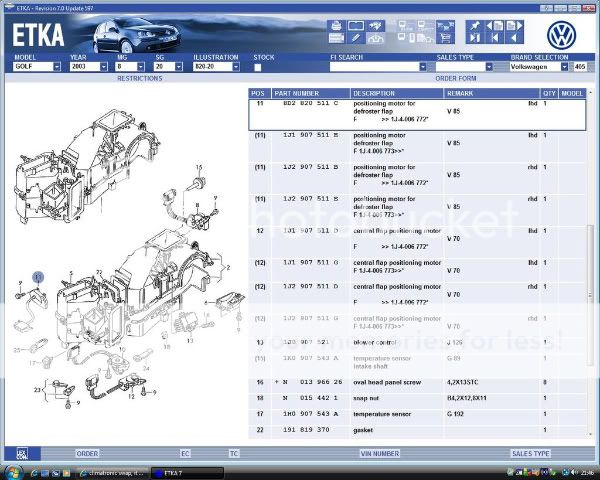Open the FI SEARCH dropdown

(425, 67)
